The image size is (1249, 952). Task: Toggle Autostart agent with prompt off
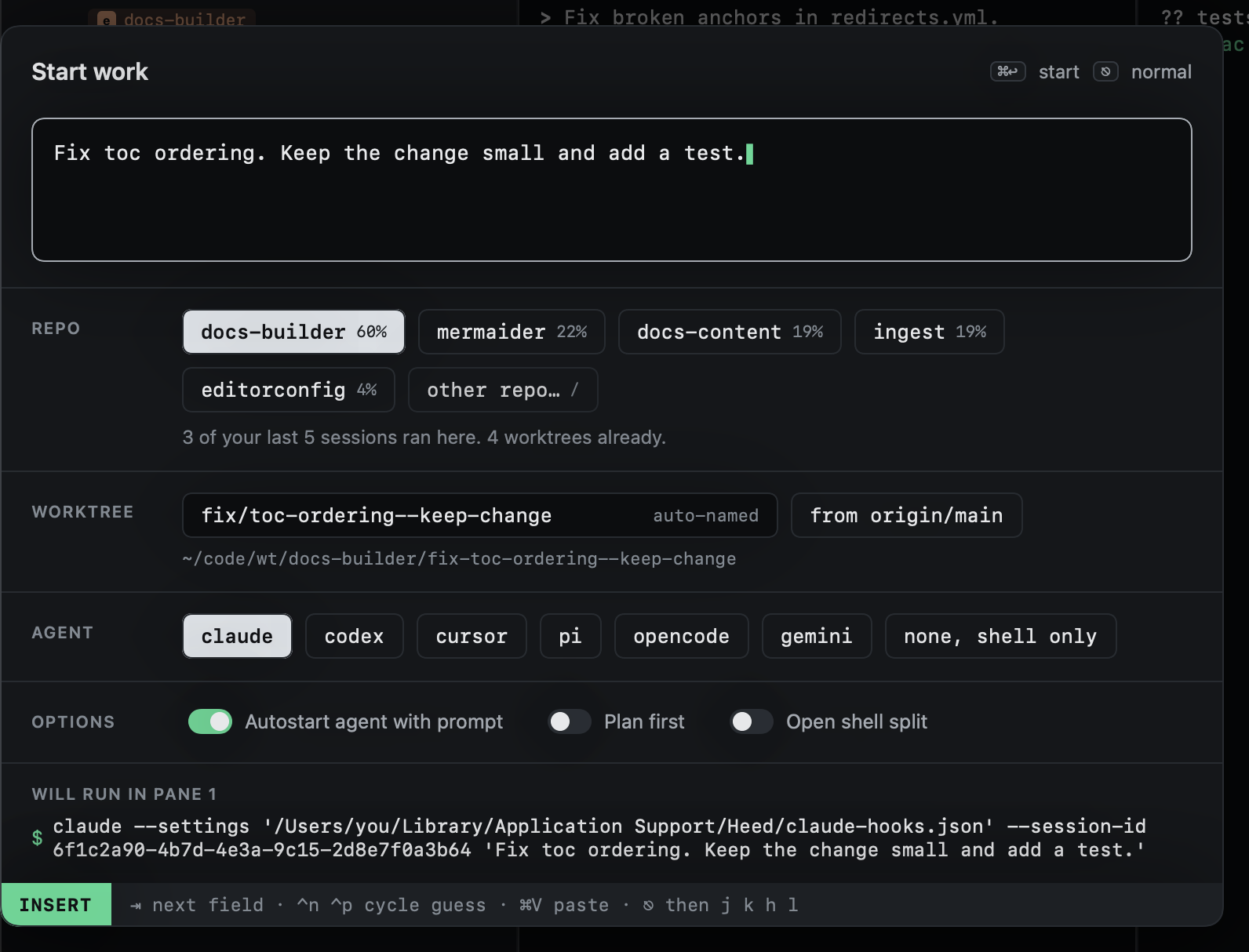(210, 721)
